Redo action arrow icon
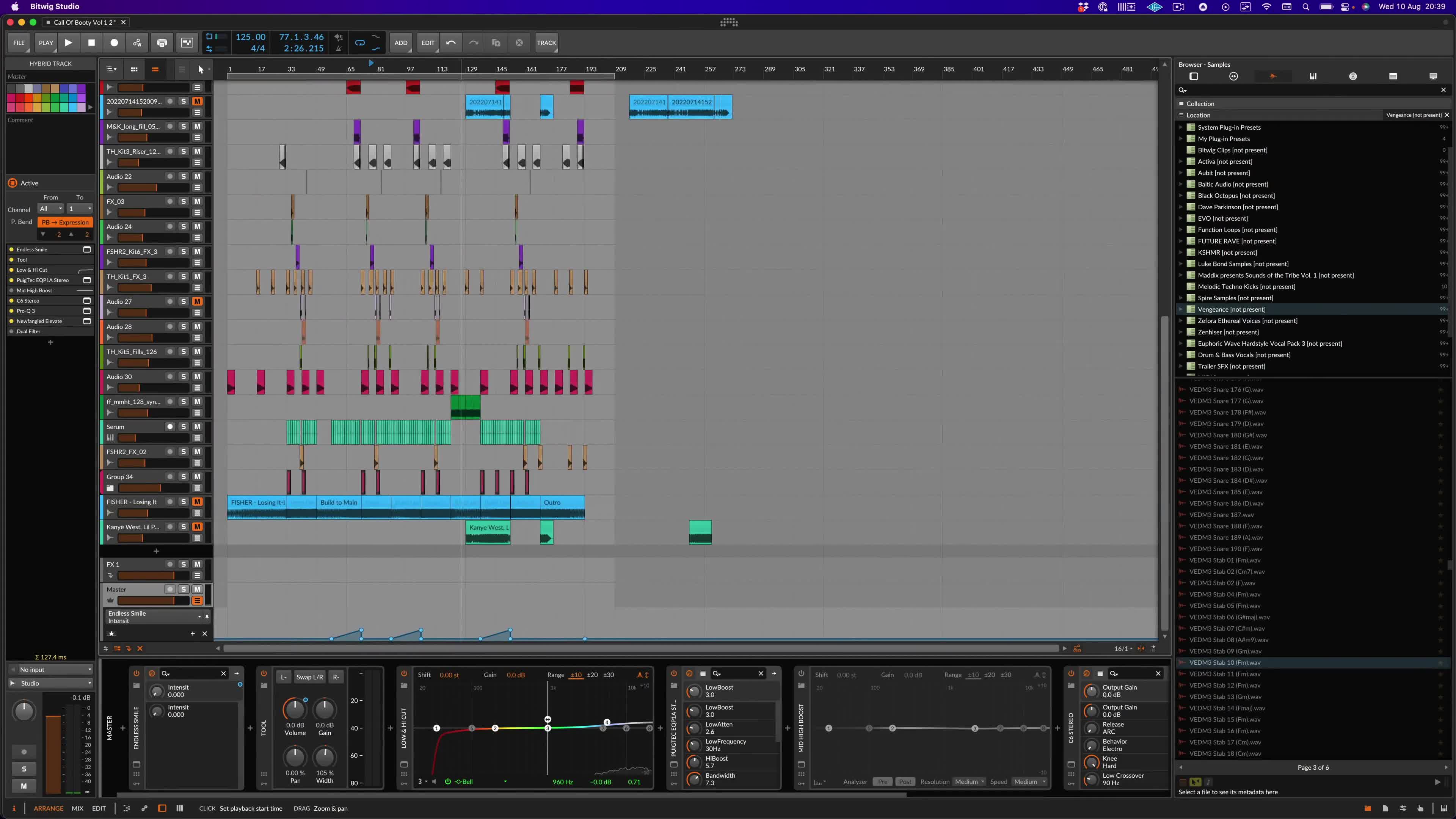 tap(474, 42)
